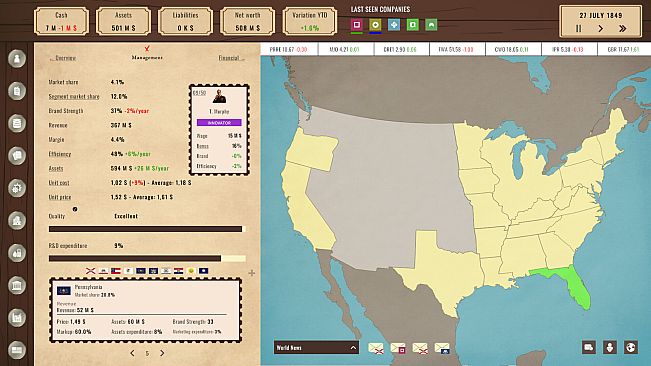This screenshot has height=366, width=651.
Task: Go to previous state card
Action: 132,353
